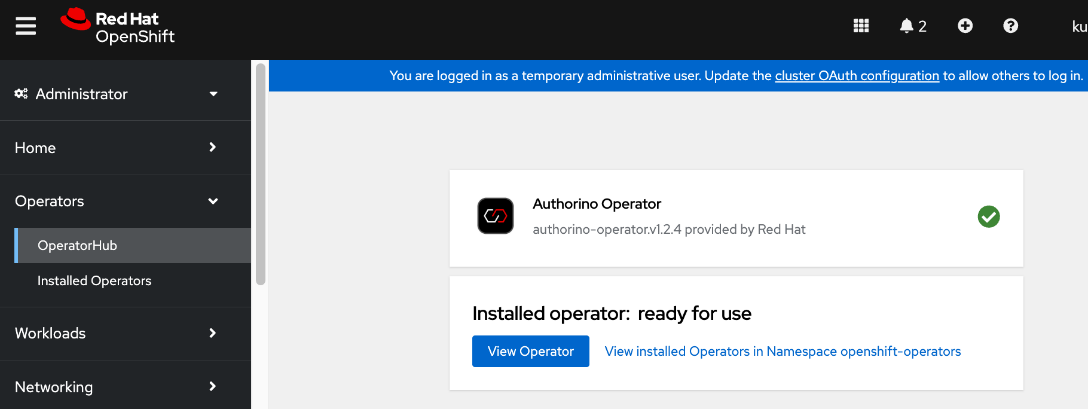The height and width of the screenshot is (409, 1088).
Task: Click the Administrator perspective gear icon
Action: (22, 94)
